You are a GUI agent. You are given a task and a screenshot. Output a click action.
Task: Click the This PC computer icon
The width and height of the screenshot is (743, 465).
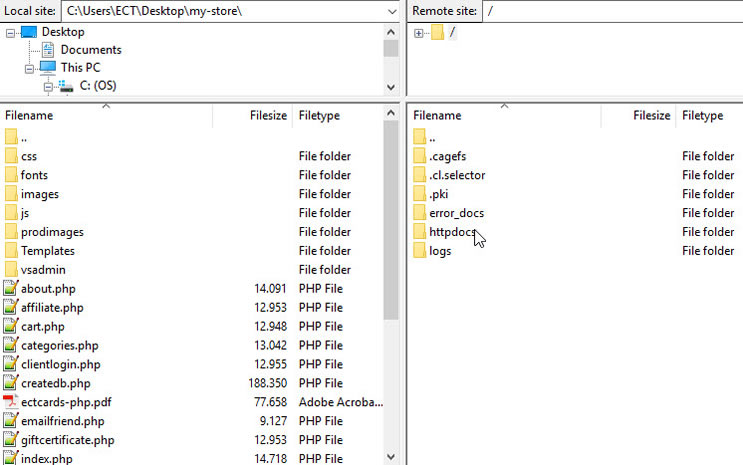47,68
